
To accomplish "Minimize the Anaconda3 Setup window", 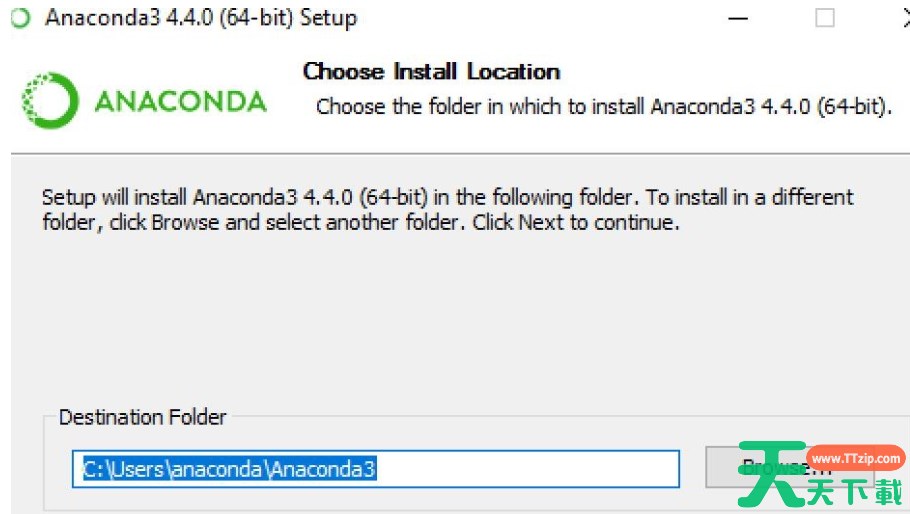I will [738, 19].
